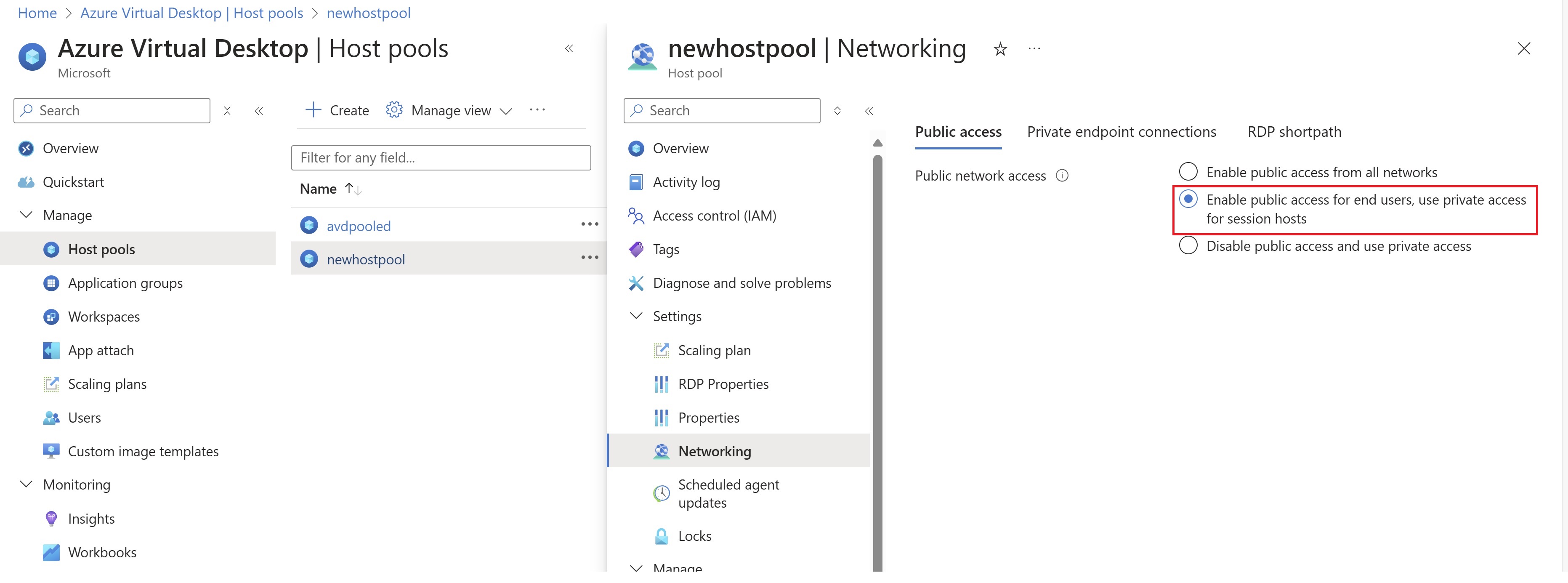Viewport: 1568px width, 583px height.
Task: Favorite newhostpool with the star icon
Action: (x=1000, y=49)
